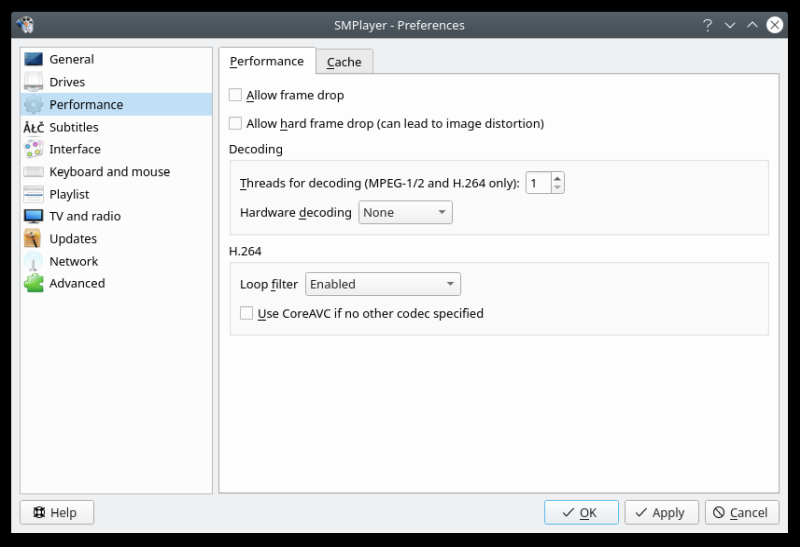Image resolution: width=800 pixels, height=547 pixels.
Task: Click the H.264 group heading text
Action: (245, 251)
